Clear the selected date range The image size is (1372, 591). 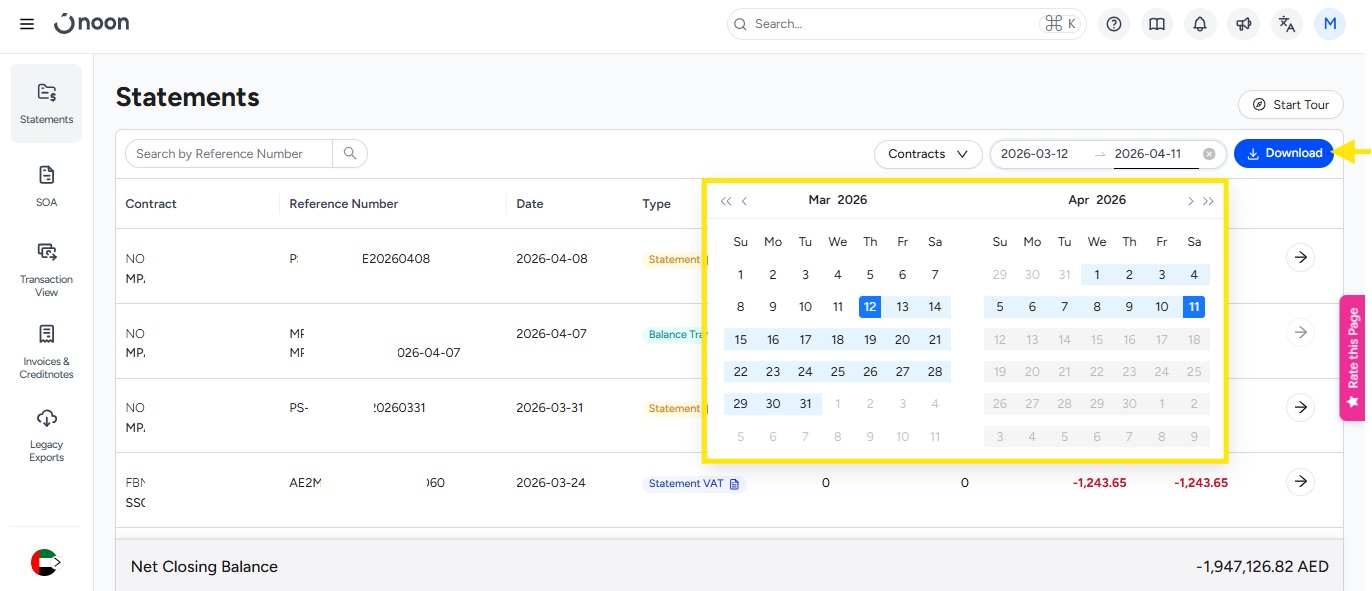pyautogui.click(x=1209, y=154)
